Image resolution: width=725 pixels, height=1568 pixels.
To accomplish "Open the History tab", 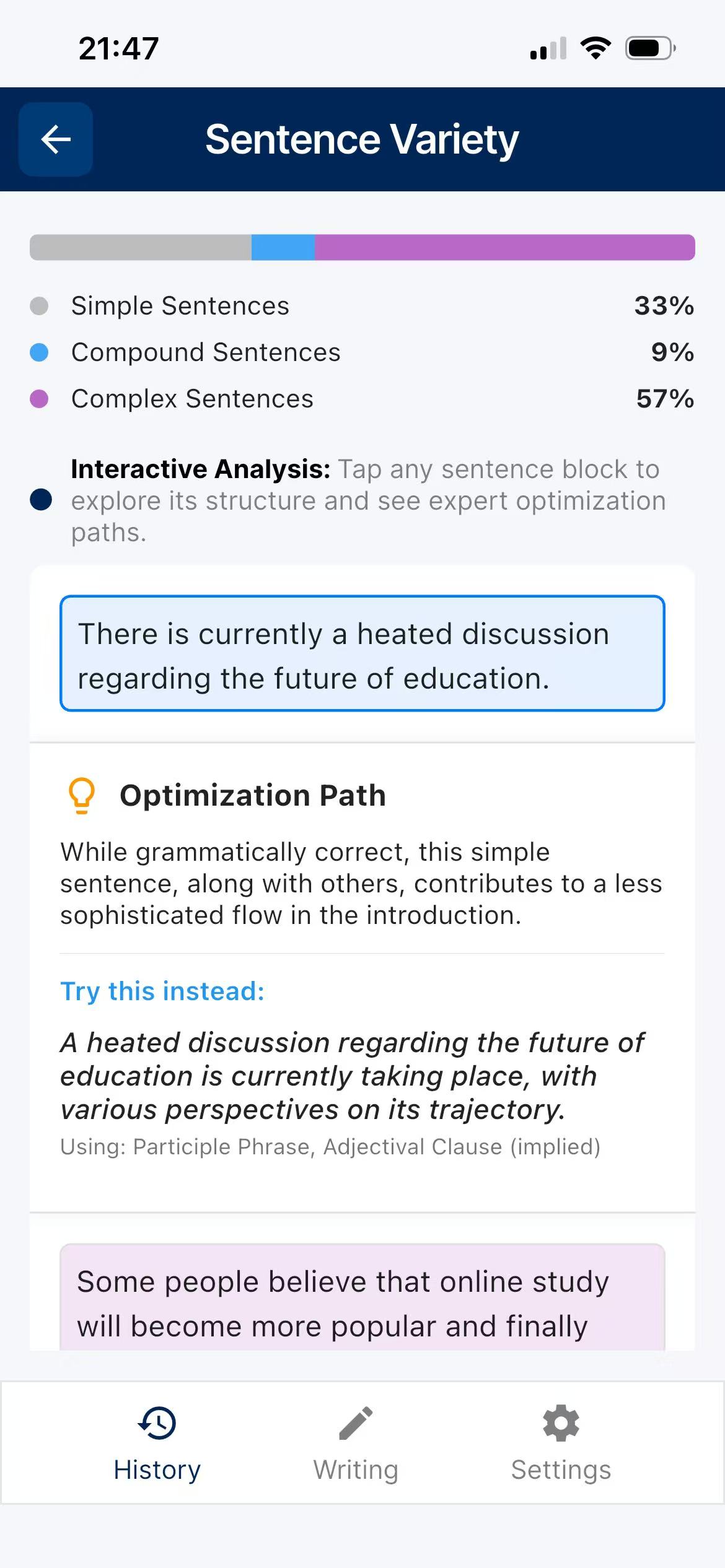I will tap(157, 1443).
